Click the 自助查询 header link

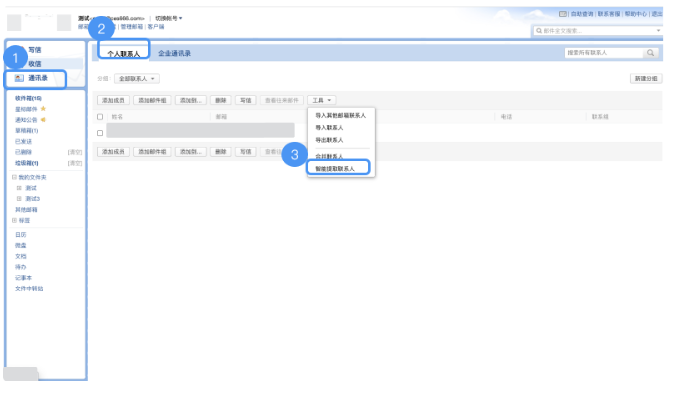click(582, 14)
